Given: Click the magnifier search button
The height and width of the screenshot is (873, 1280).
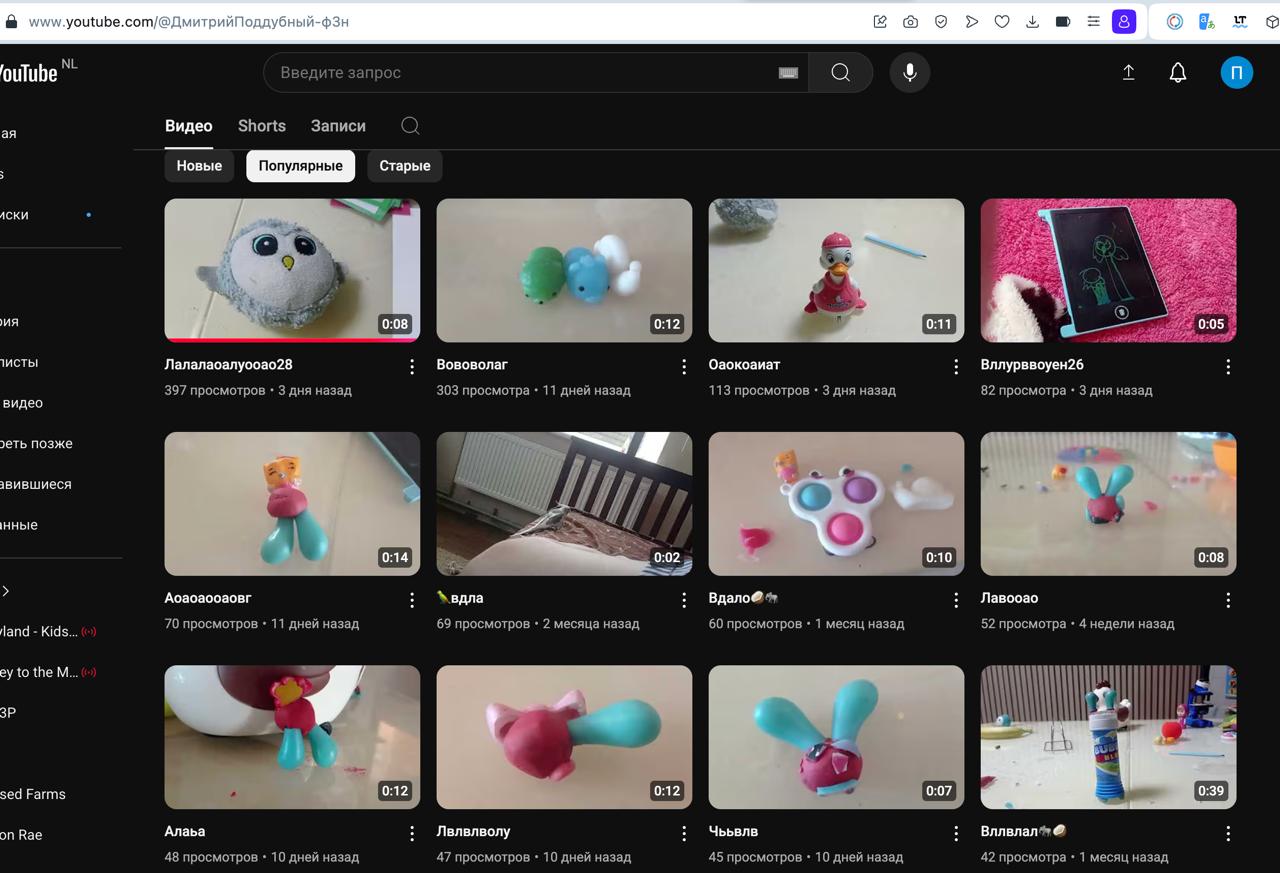Looking at the screenshot, I should click(x=840, y=73).
